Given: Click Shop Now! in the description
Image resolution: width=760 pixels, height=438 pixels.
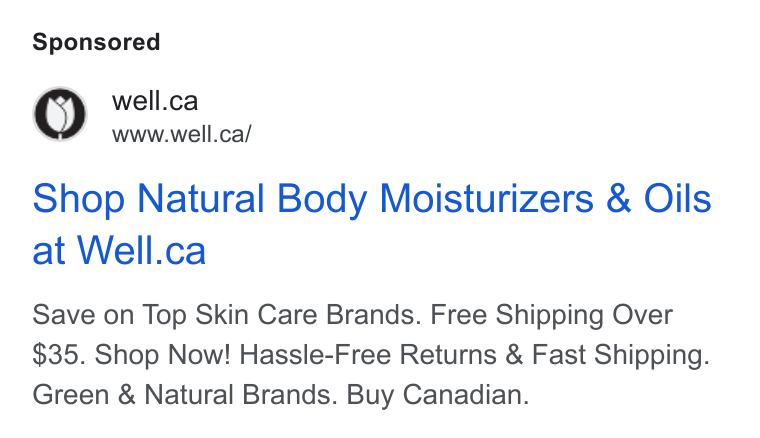Looking at the screenshot, I should (x=162, y=355).
